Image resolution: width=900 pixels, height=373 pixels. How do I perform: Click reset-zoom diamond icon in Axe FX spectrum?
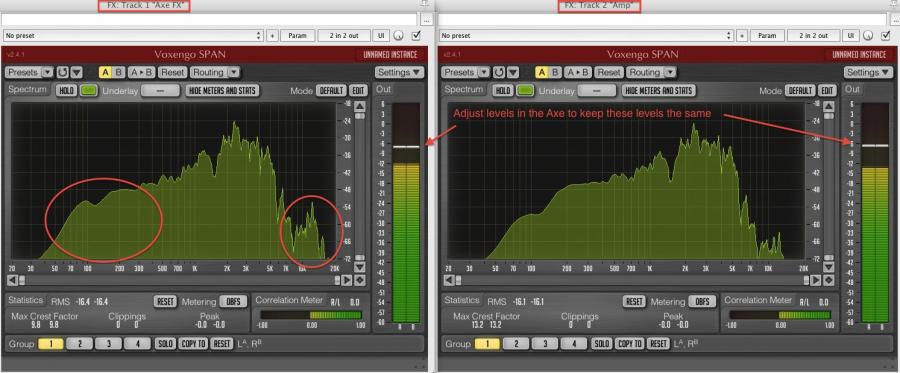click(359, 280)
